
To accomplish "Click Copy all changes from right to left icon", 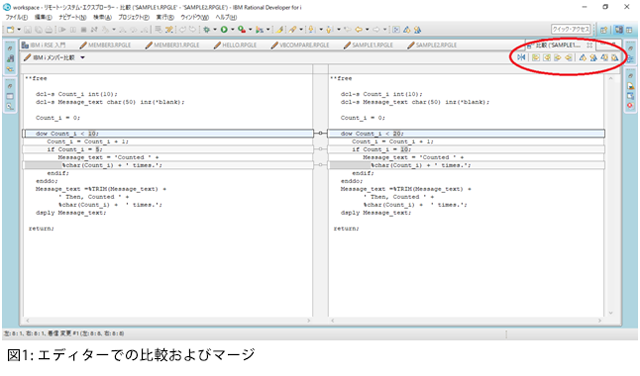I will coord(547,58).
